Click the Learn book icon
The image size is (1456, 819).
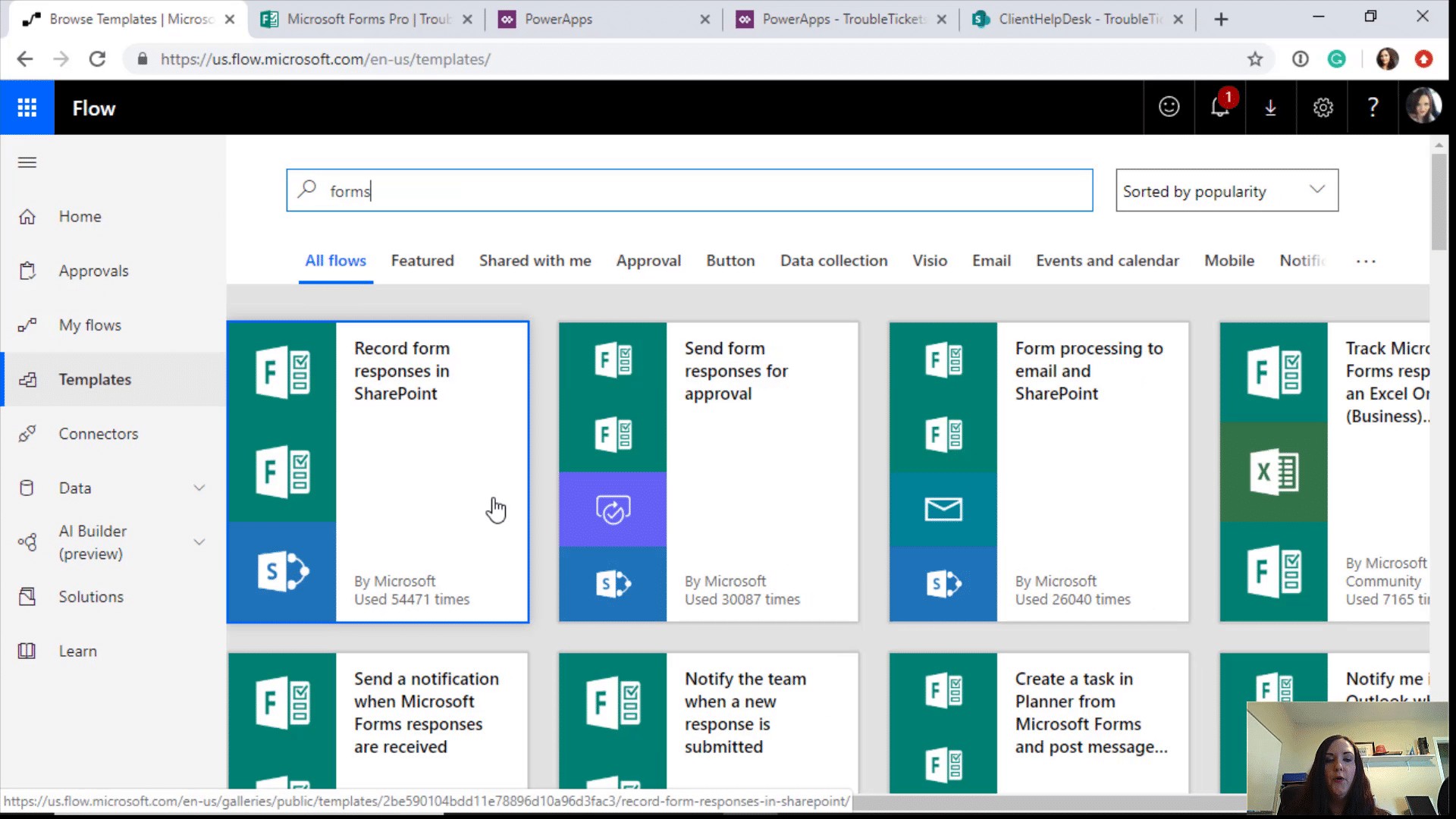[x=27, y=651]
